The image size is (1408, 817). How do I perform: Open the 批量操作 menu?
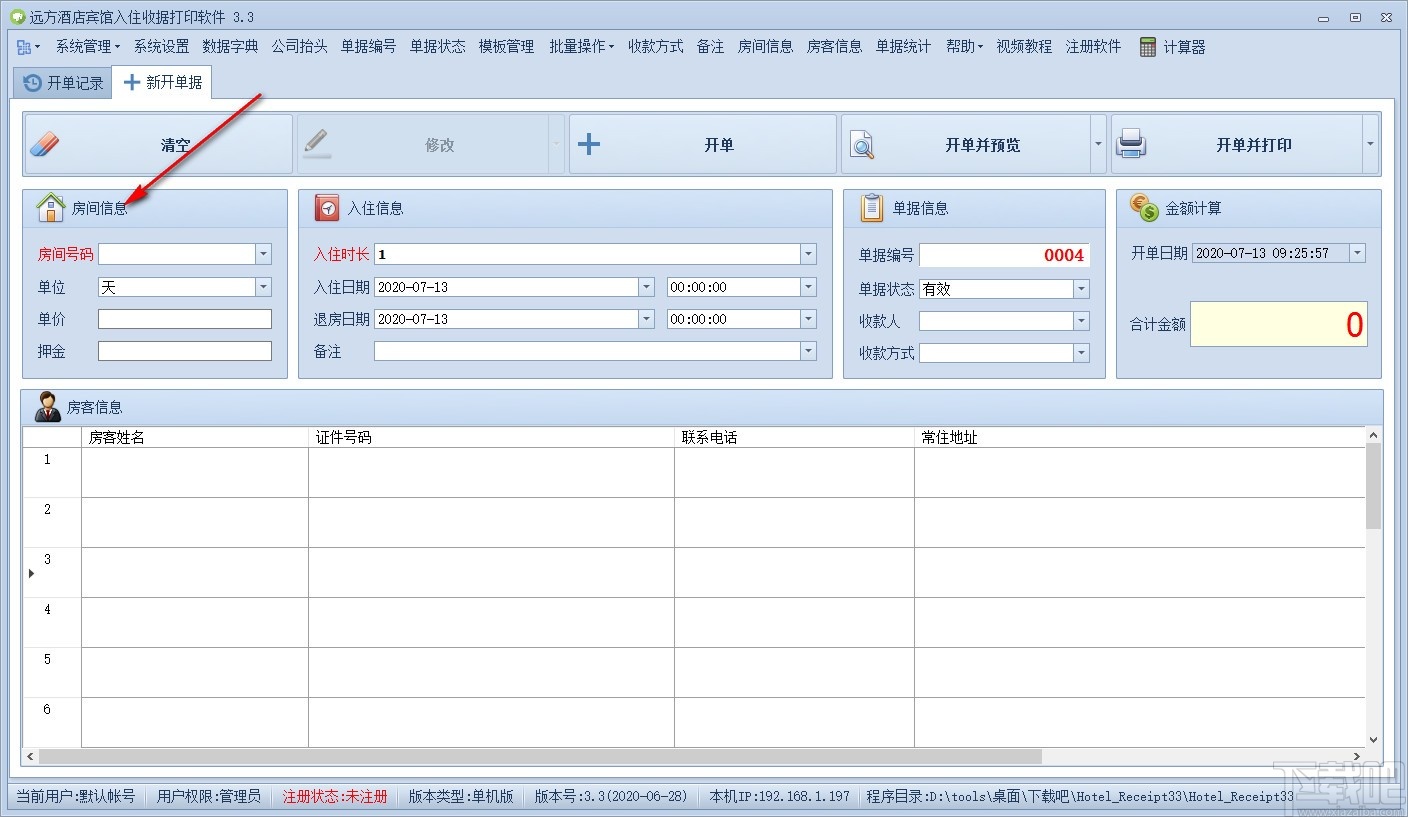pyautogui.click(x=581, y=47)
